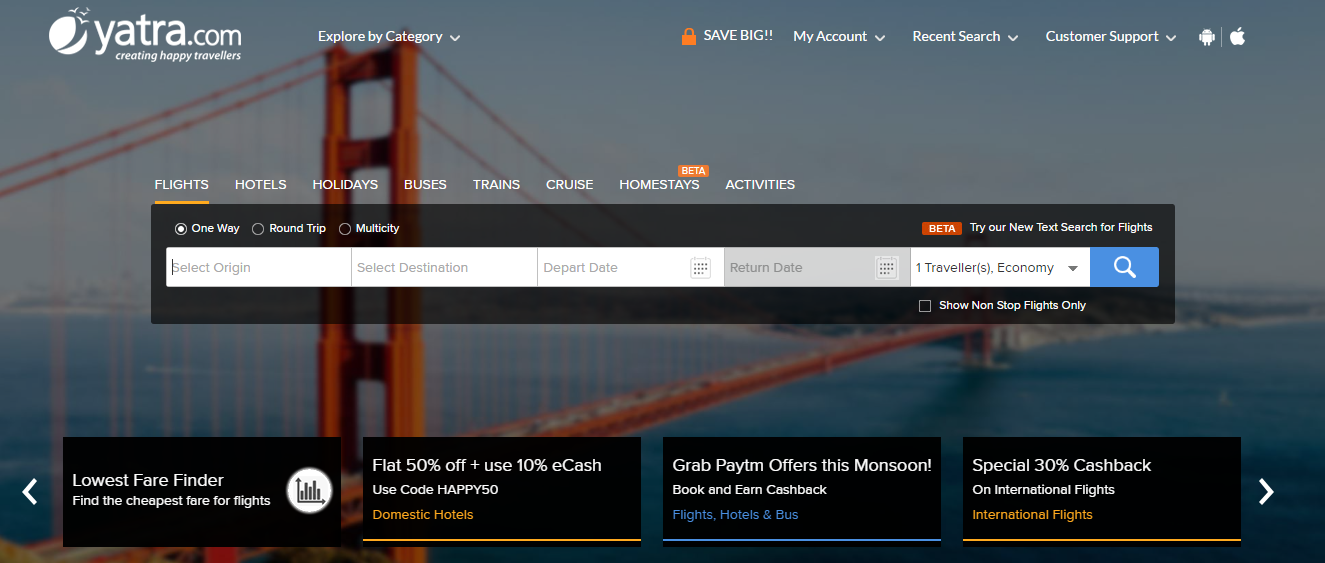1325x563 pixels.
Task: Try the New Text Search for Flights
Action: (1061, 228)
